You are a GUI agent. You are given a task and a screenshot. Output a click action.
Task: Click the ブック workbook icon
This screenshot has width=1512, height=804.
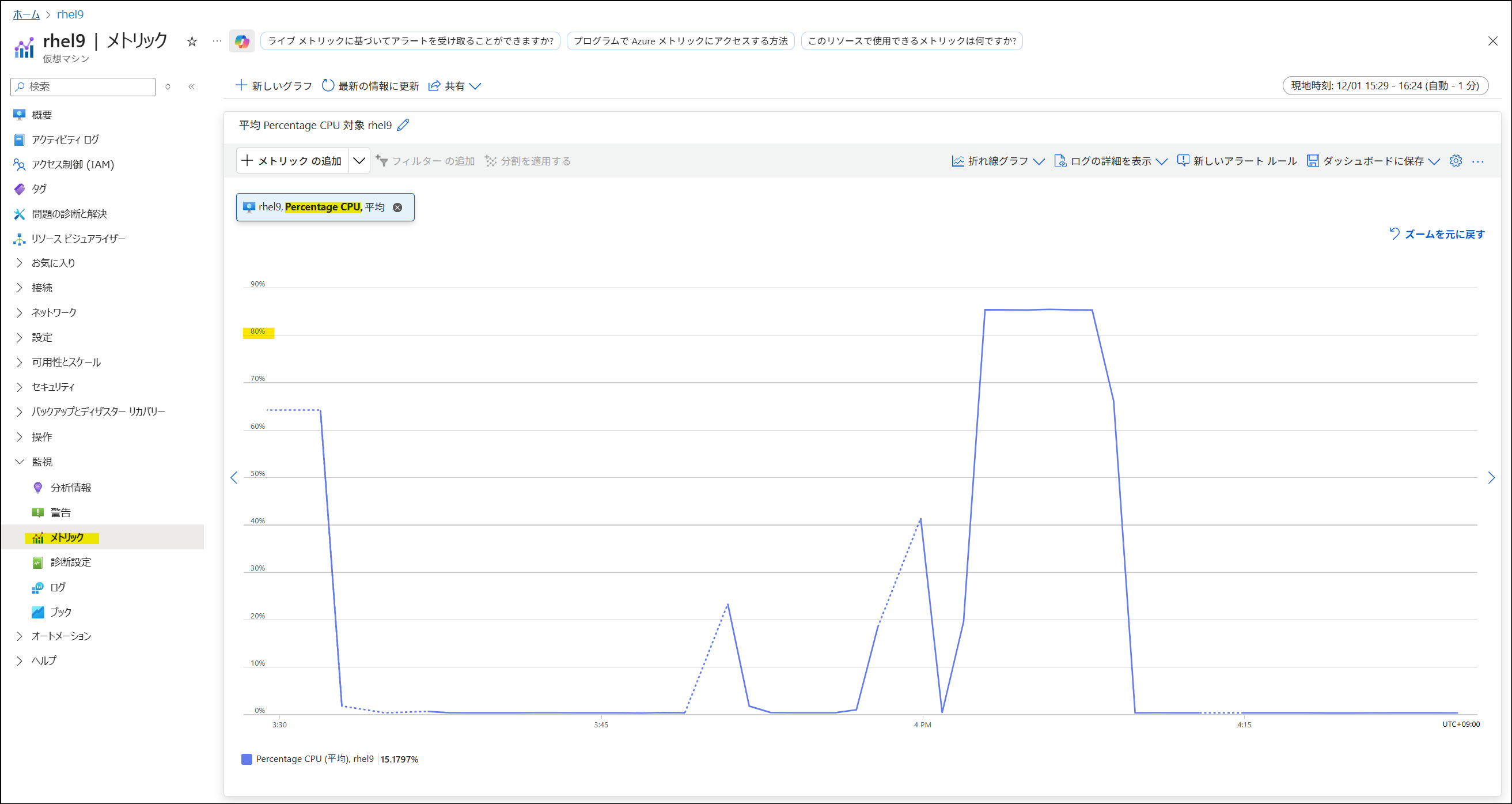pos(37,612)
